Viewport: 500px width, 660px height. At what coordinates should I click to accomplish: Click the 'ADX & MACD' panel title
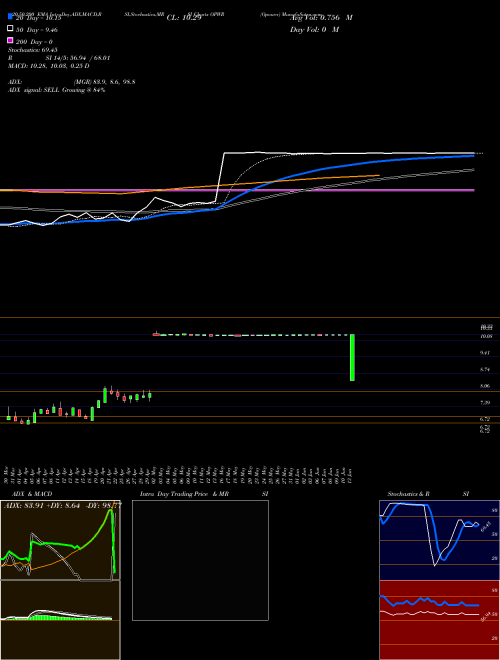click(x=32, y=494)
